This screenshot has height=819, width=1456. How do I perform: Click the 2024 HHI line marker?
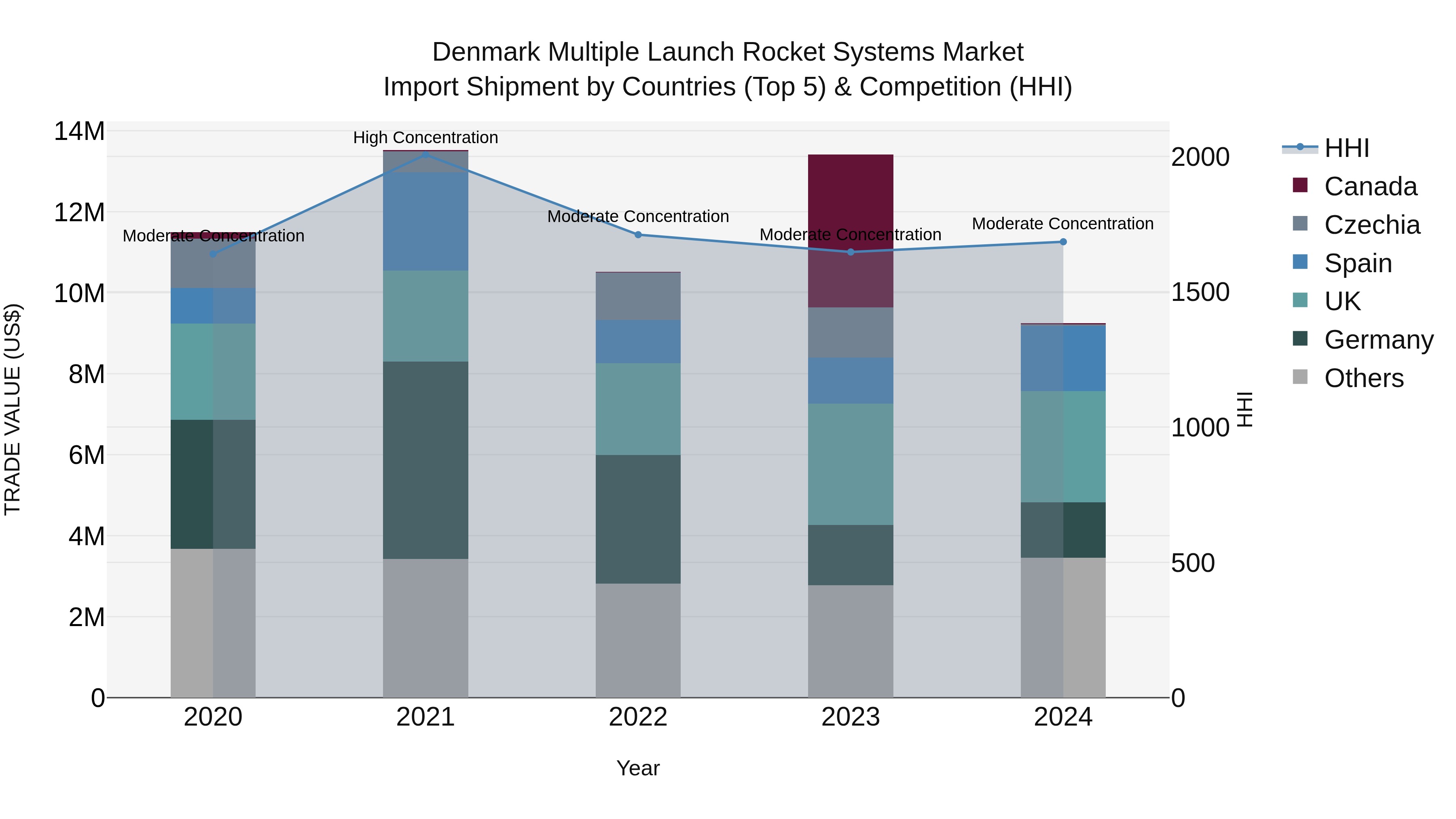click(1063, 242)
